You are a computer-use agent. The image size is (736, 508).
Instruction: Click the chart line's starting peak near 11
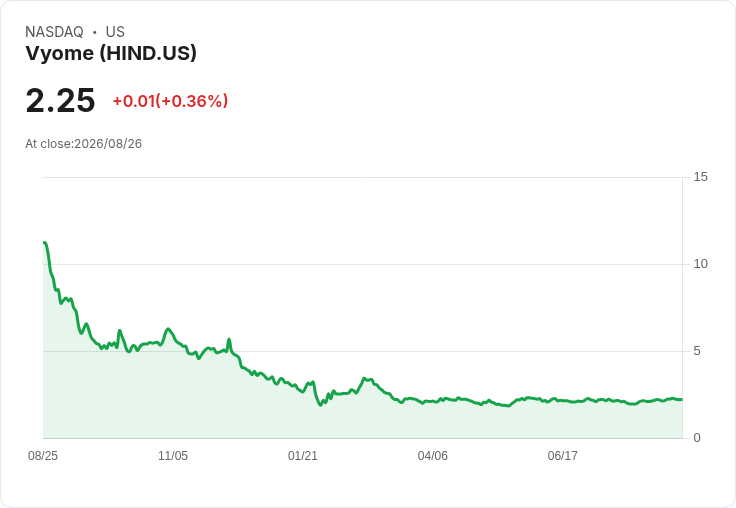click(x=44, y=243)
